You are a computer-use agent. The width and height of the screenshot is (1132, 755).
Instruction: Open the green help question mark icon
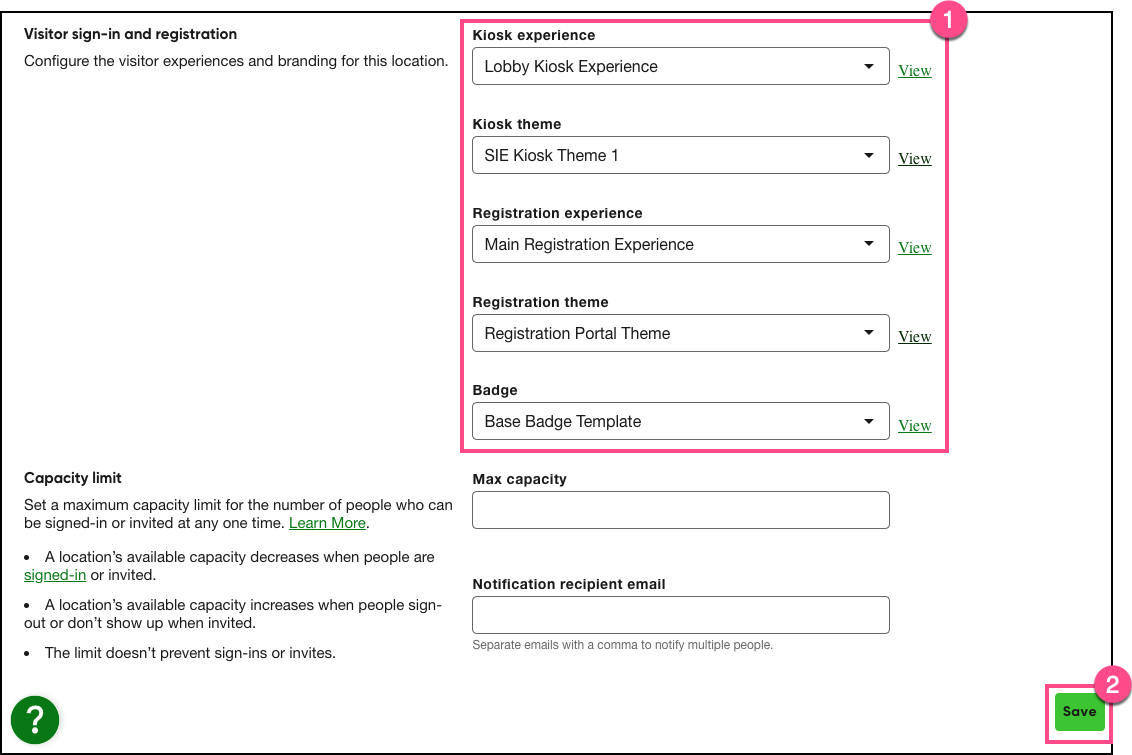35,718
